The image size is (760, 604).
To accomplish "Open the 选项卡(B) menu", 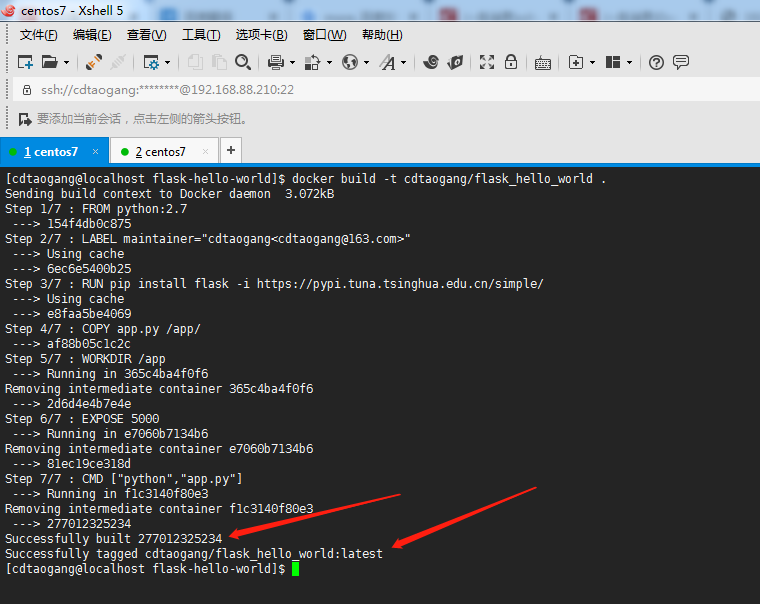I will click(x=262, y=35).
